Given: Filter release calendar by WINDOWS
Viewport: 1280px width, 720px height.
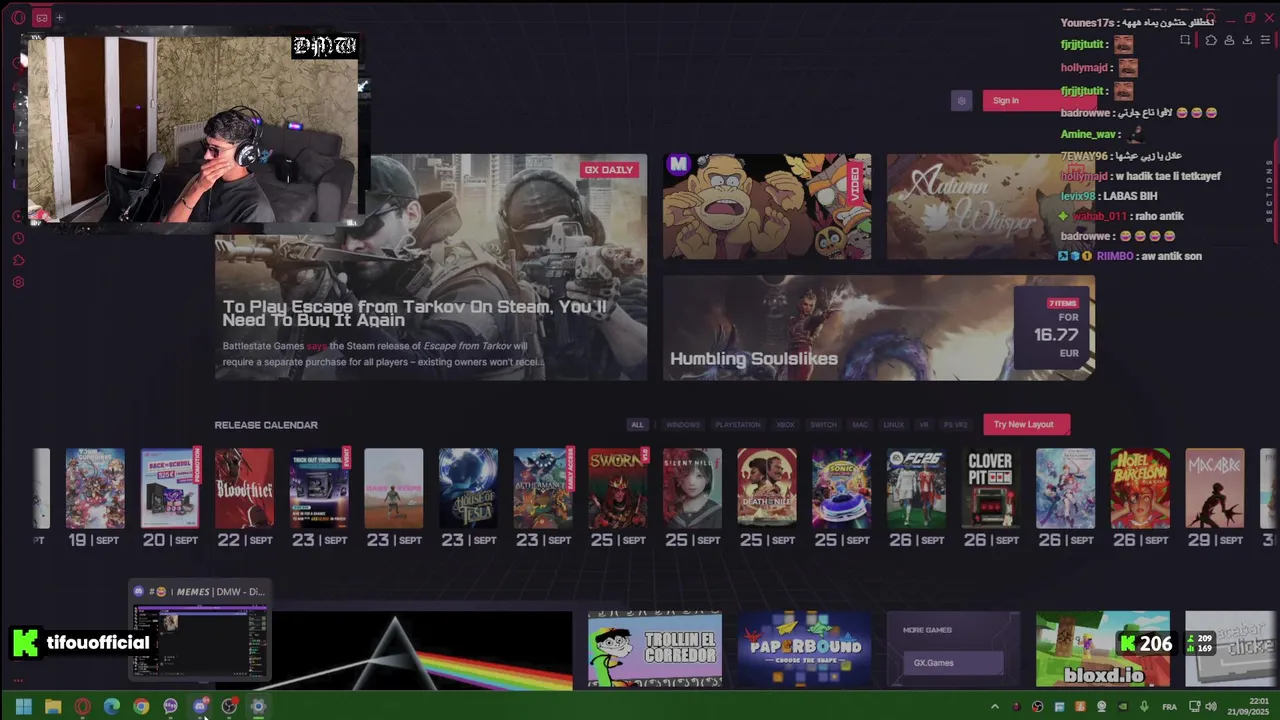Looking at the screenshot, I should (x=683, y=425).
